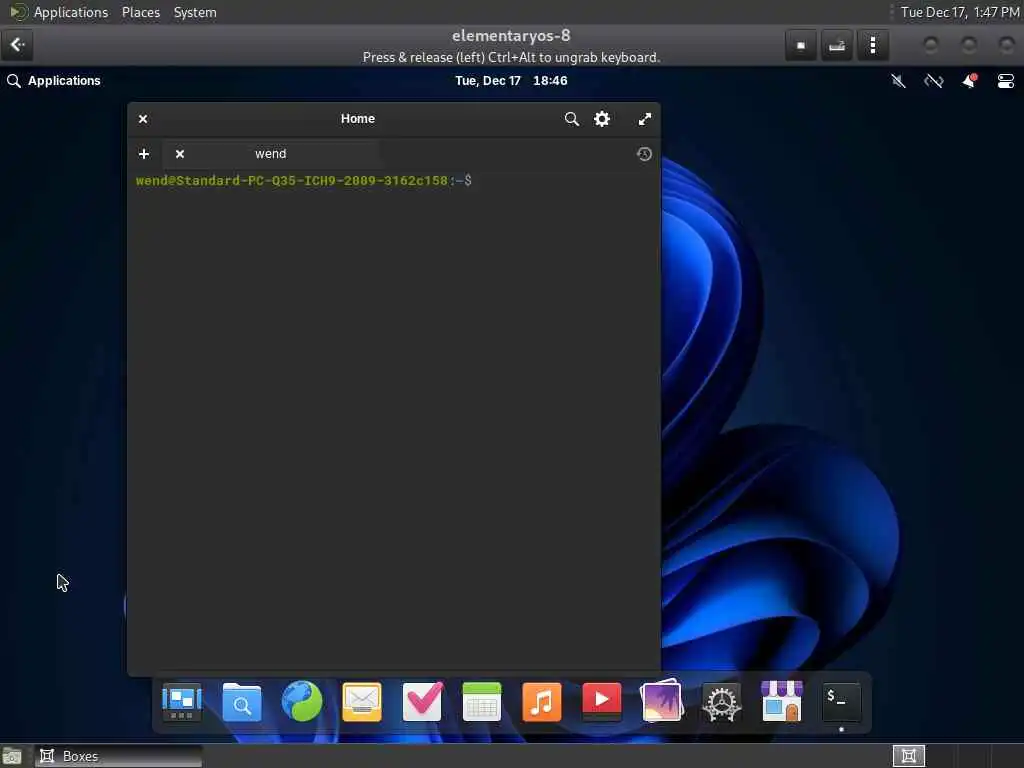Open the network indicator
The height and width of the screenshot is (768, 1024).
(x=934, y=81)
